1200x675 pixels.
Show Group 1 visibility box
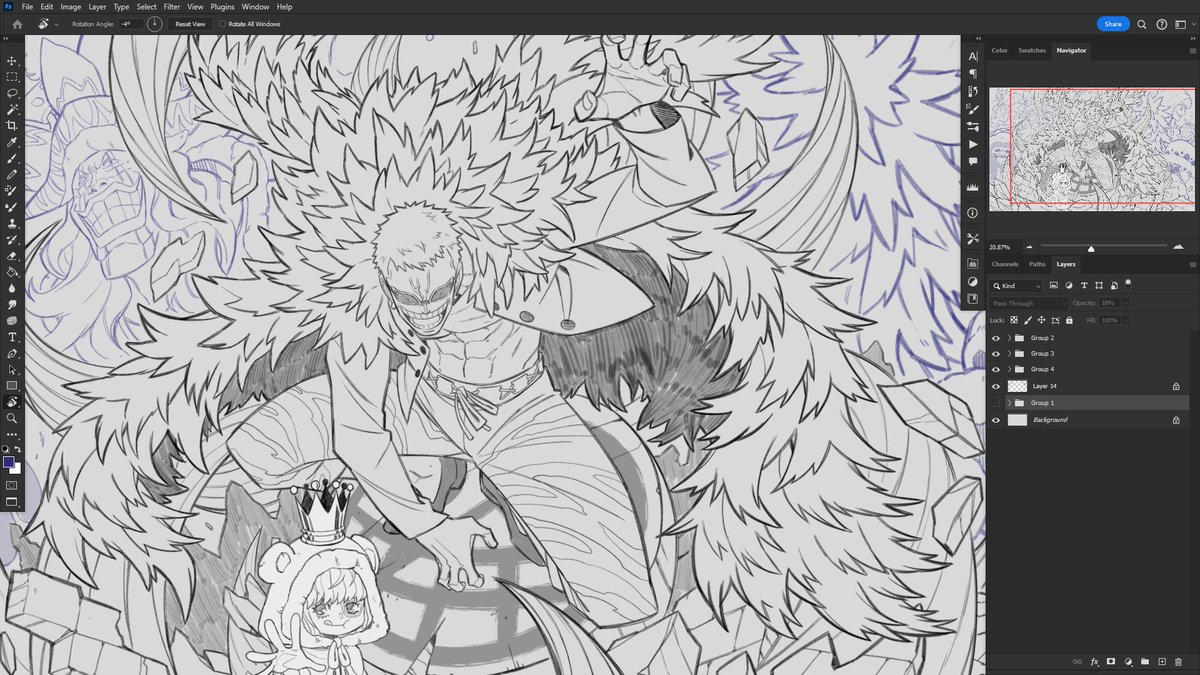click(996, 403)
